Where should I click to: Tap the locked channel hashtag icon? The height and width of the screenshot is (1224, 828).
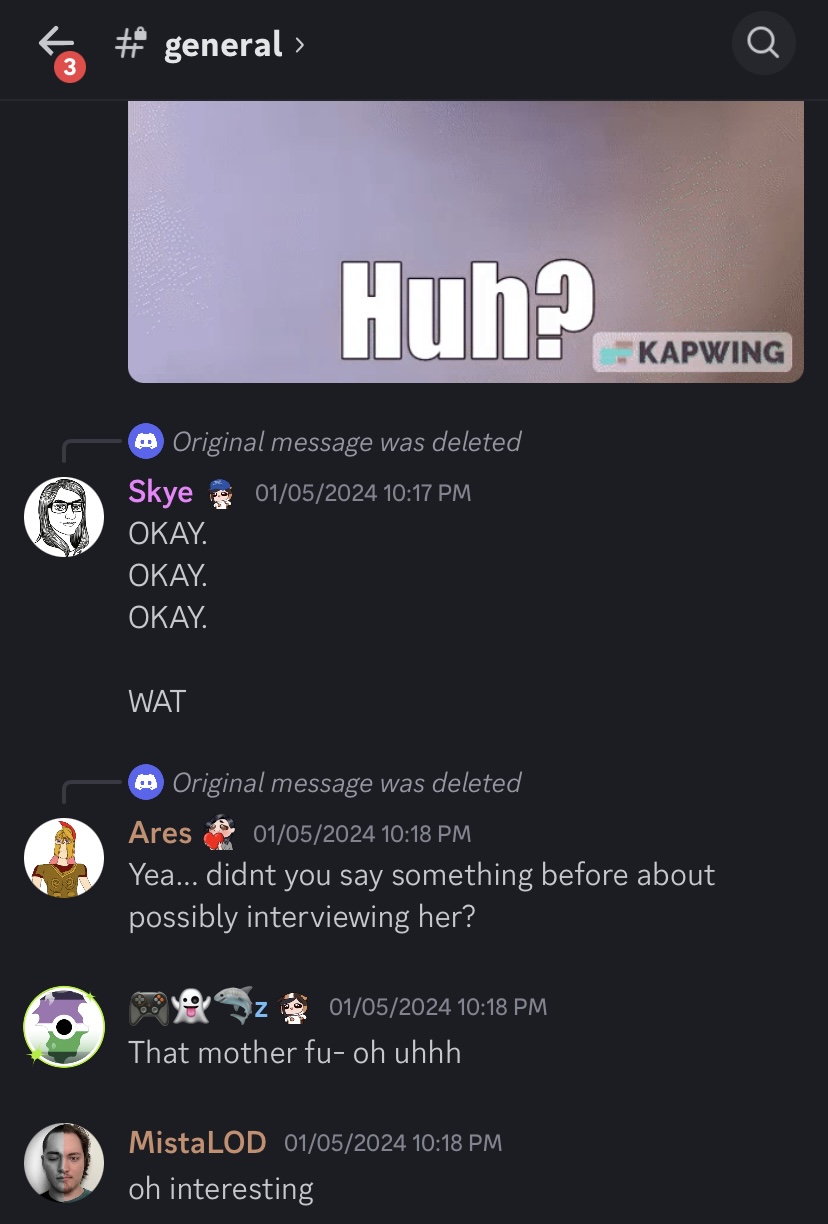131,44
